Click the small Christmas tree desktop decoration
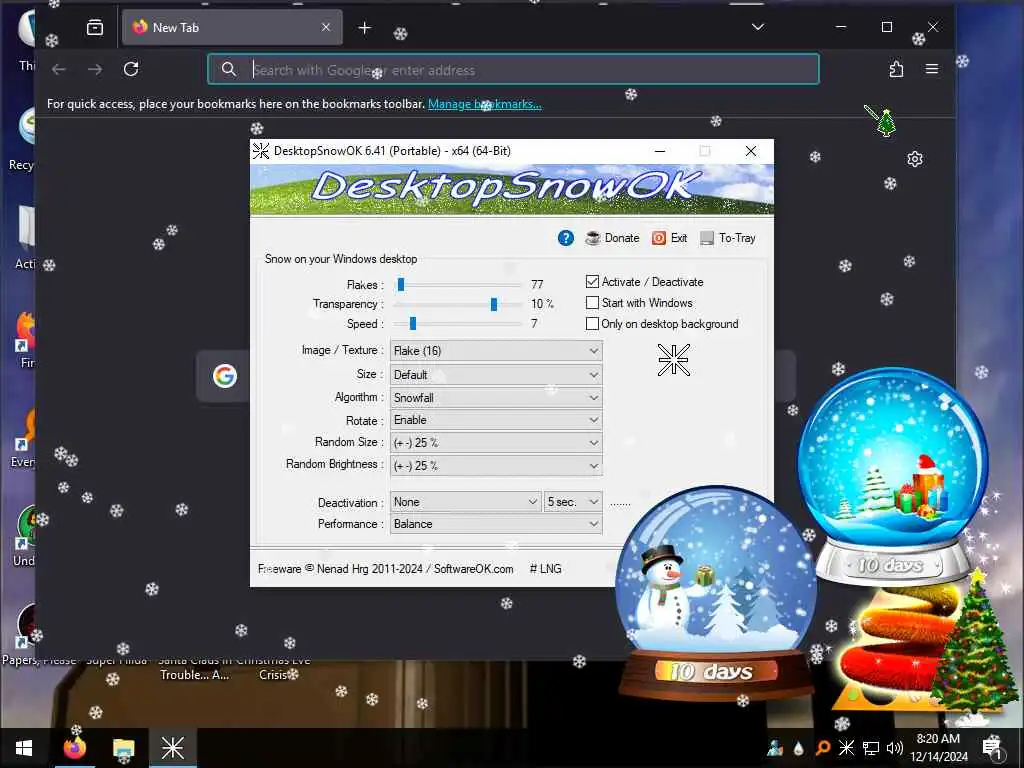The height and width of the screenshot is (768, 1024). point(886,122)
